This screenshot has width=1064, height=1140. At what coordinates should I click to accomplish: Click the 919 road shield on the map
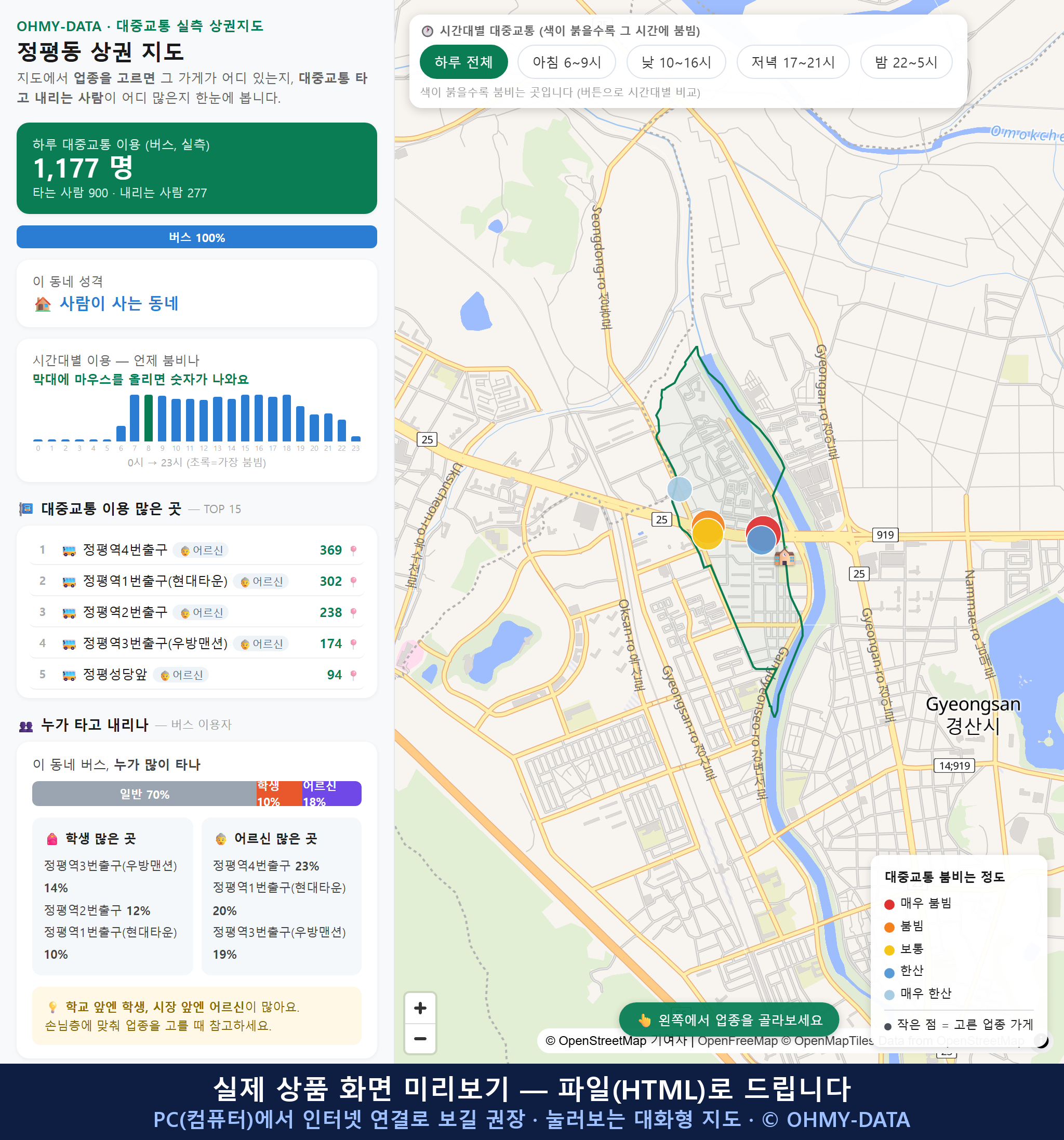pyautogui.click(x=885, y=534)
